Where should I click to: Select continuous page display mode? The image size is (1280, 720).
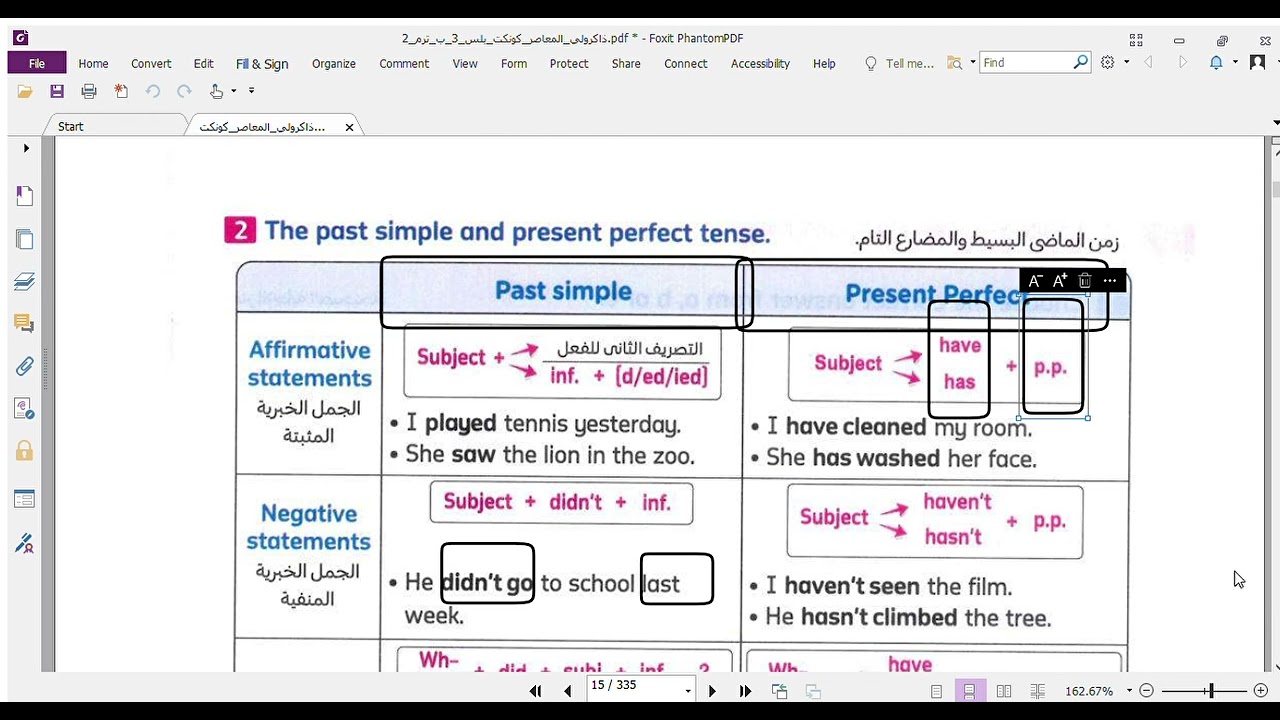(x=969, y=691)
